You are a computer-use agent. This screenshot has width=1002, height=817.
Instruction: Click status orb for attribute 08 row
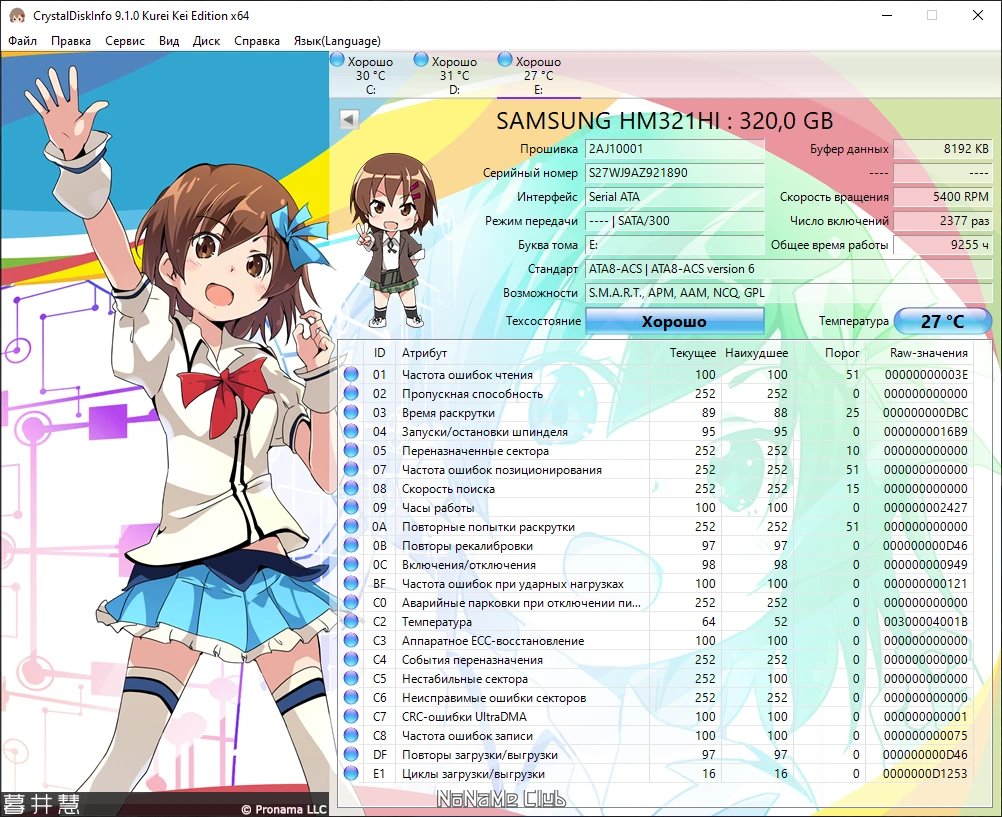[x=351, y=488]
